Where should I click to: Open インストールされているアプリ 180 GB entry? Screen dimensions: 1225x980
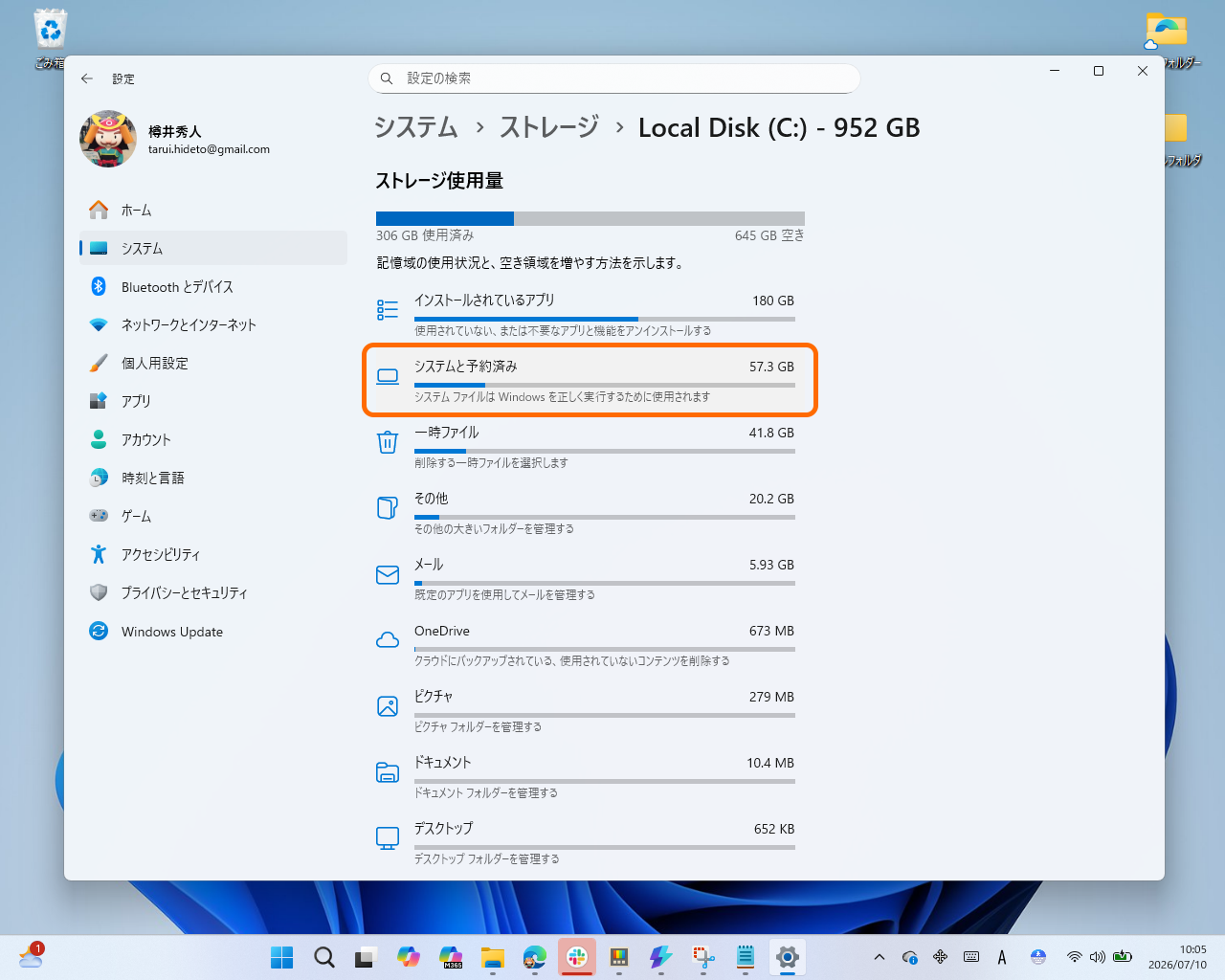tap(590, 314)
